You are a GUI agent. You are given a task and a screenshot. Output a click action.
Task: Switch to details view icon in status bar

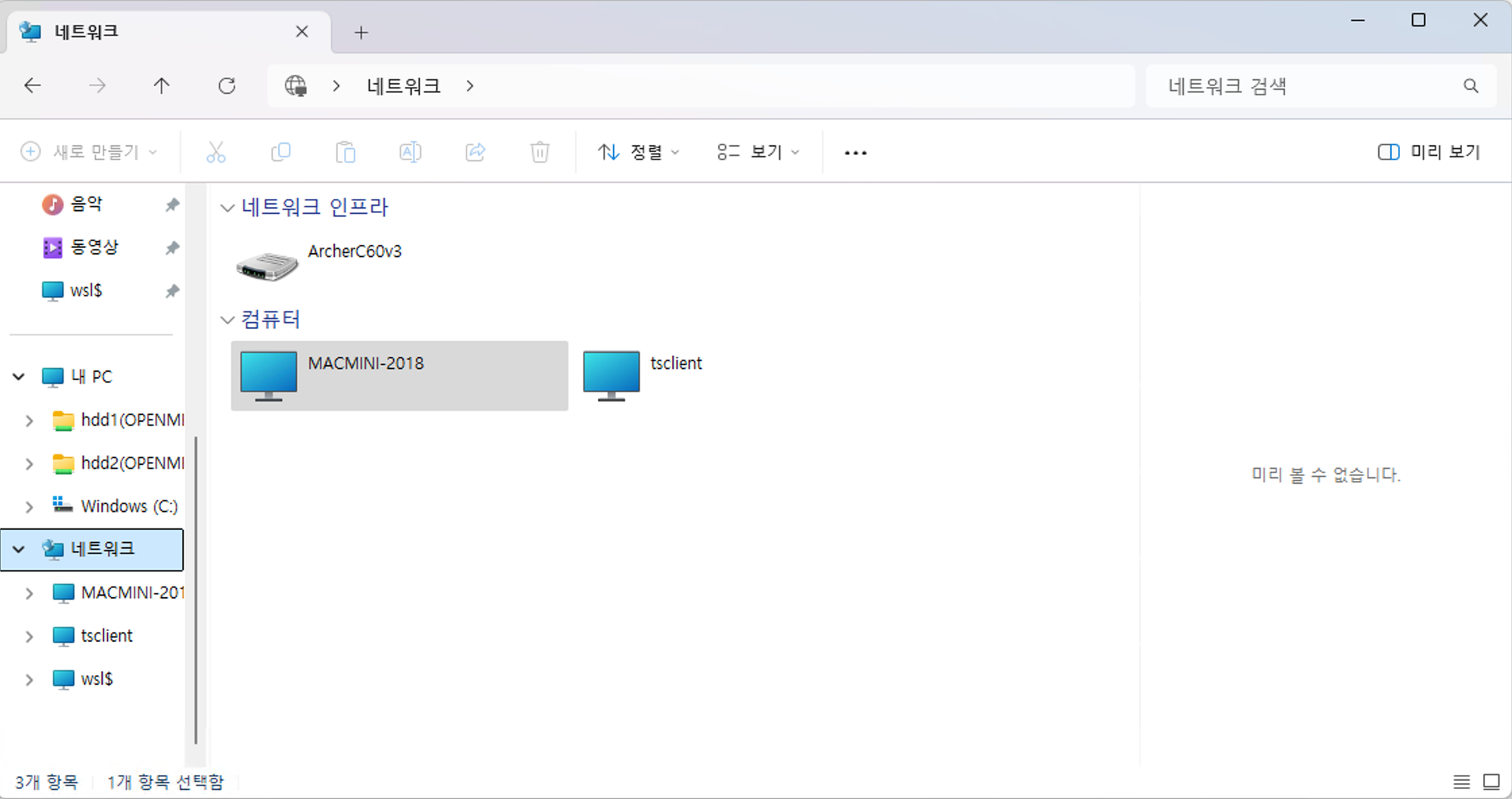[1461, 782]
